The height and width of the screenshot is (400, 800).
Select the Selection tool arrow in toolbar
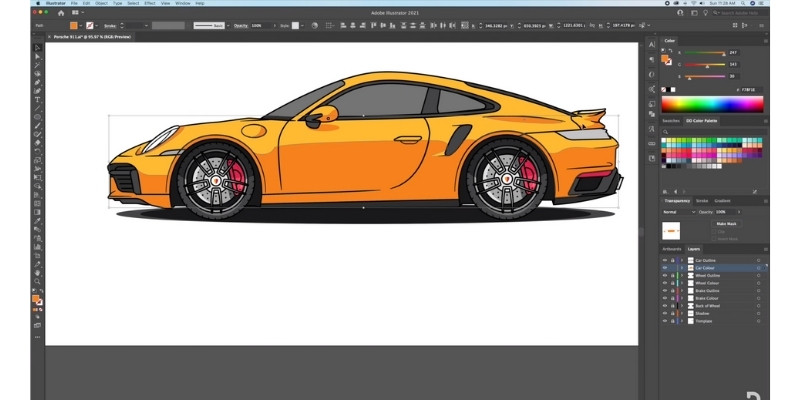tap(37, 47)
